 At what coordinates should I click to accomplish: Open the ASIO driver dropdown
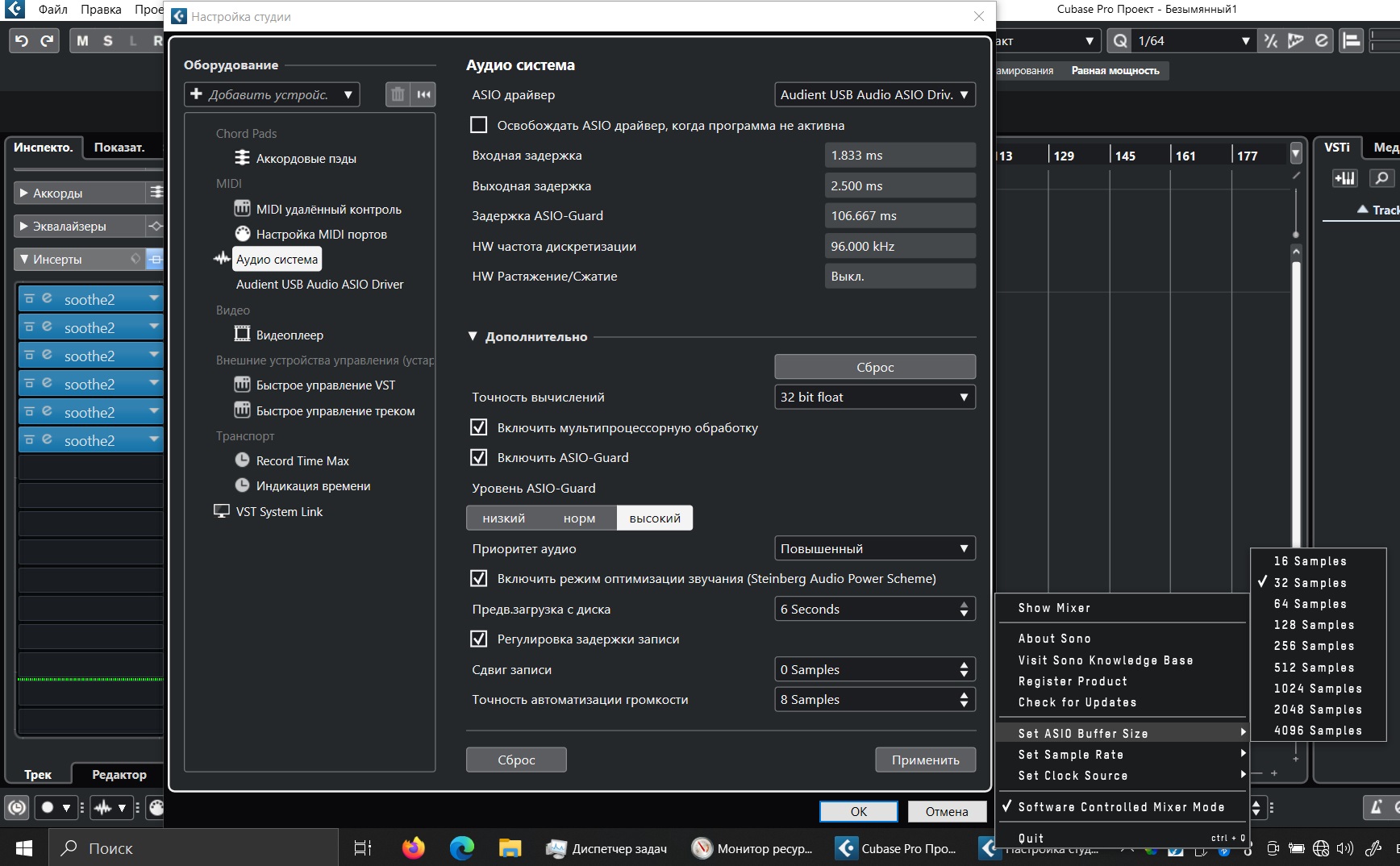coord(875,94)
